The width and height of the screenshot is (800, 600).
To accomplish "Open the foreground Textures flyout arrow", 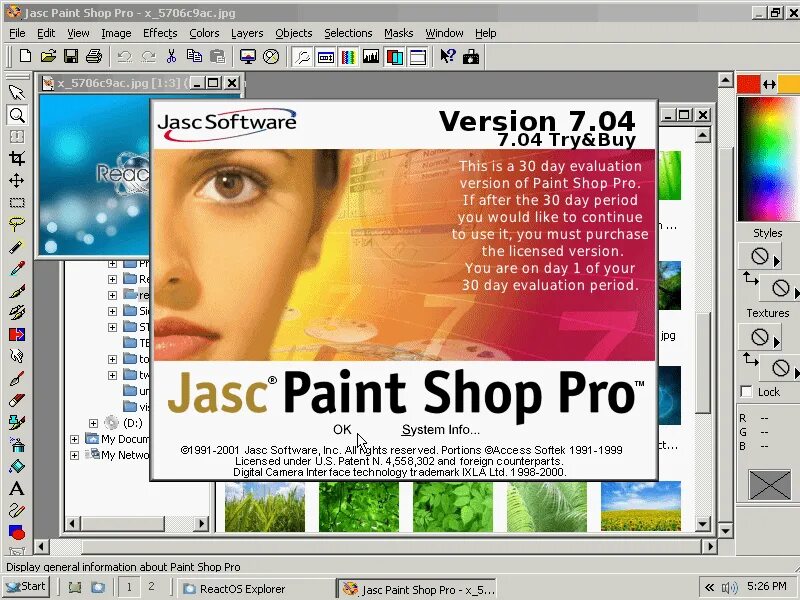I will pos(777,342).
